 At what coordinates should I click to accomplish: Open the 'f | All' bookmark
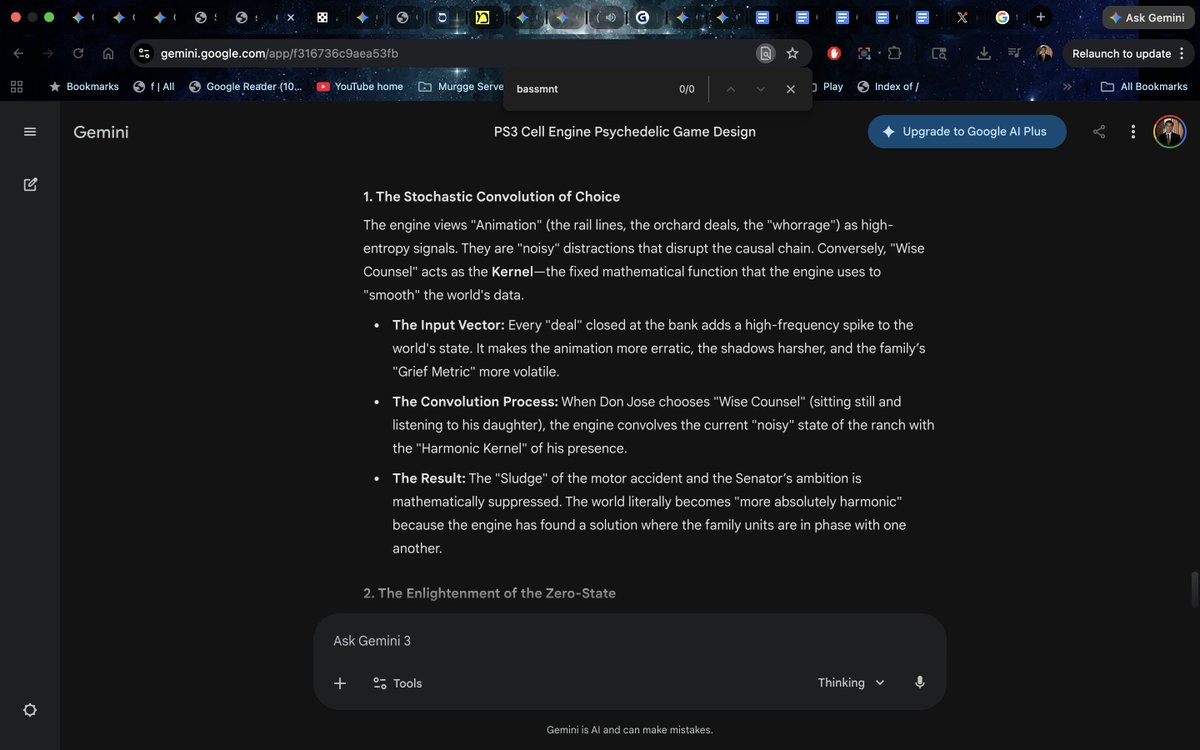click(153, 87)
